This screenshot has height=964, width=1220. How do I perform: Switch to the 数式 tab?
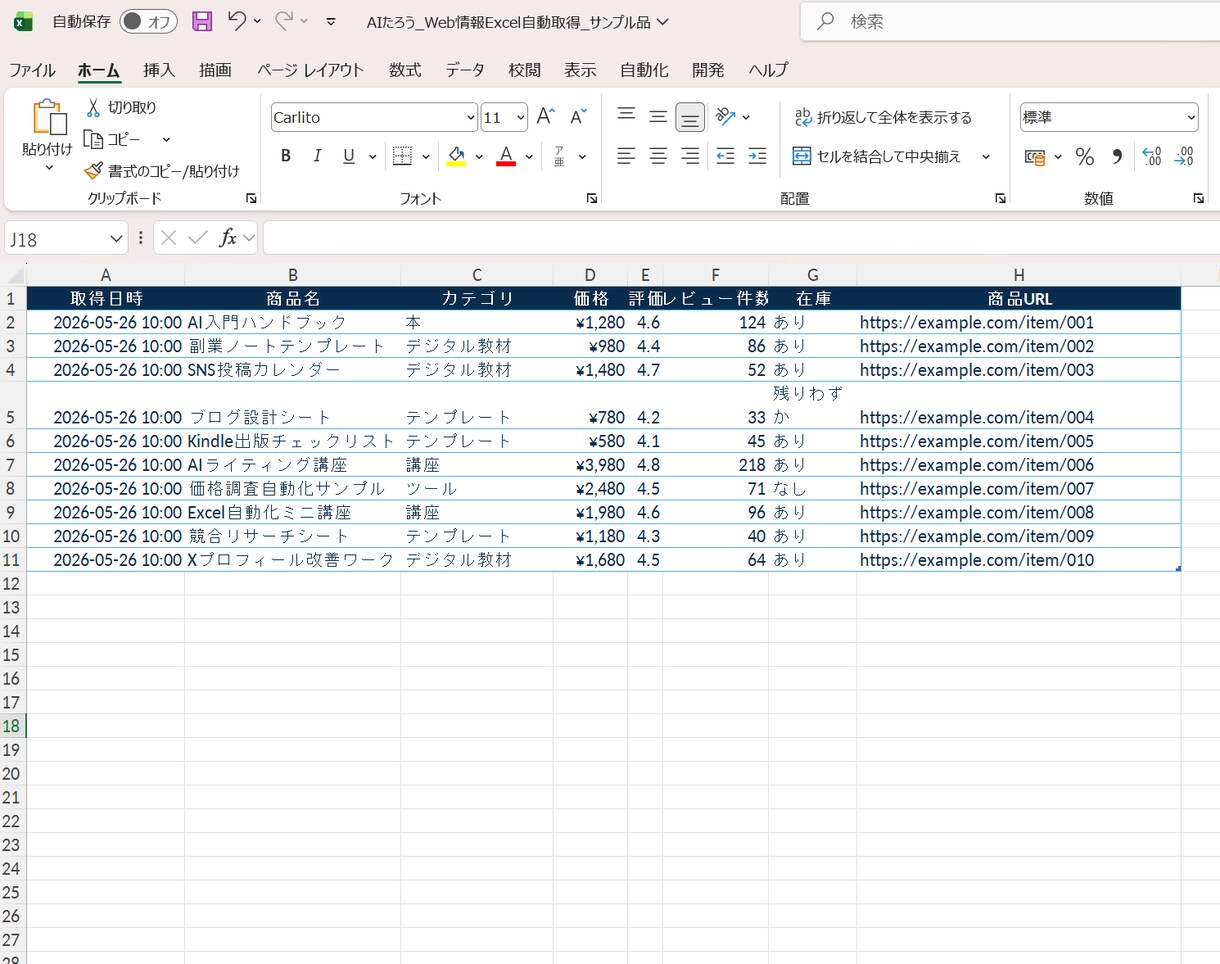(405, 70)
